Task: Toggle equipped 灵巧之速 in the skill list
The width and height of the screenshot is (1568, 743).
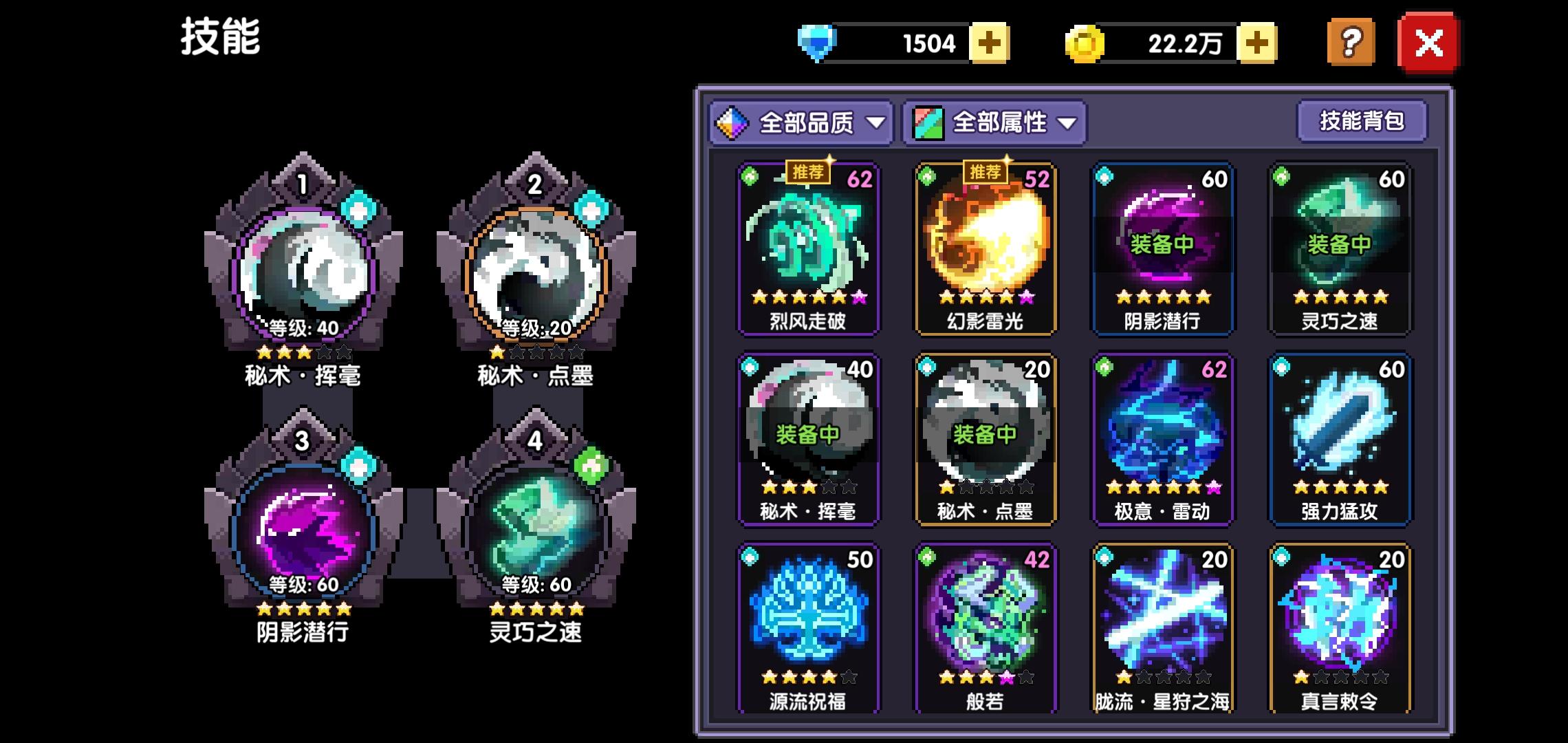Action: tap(1340, 249)
